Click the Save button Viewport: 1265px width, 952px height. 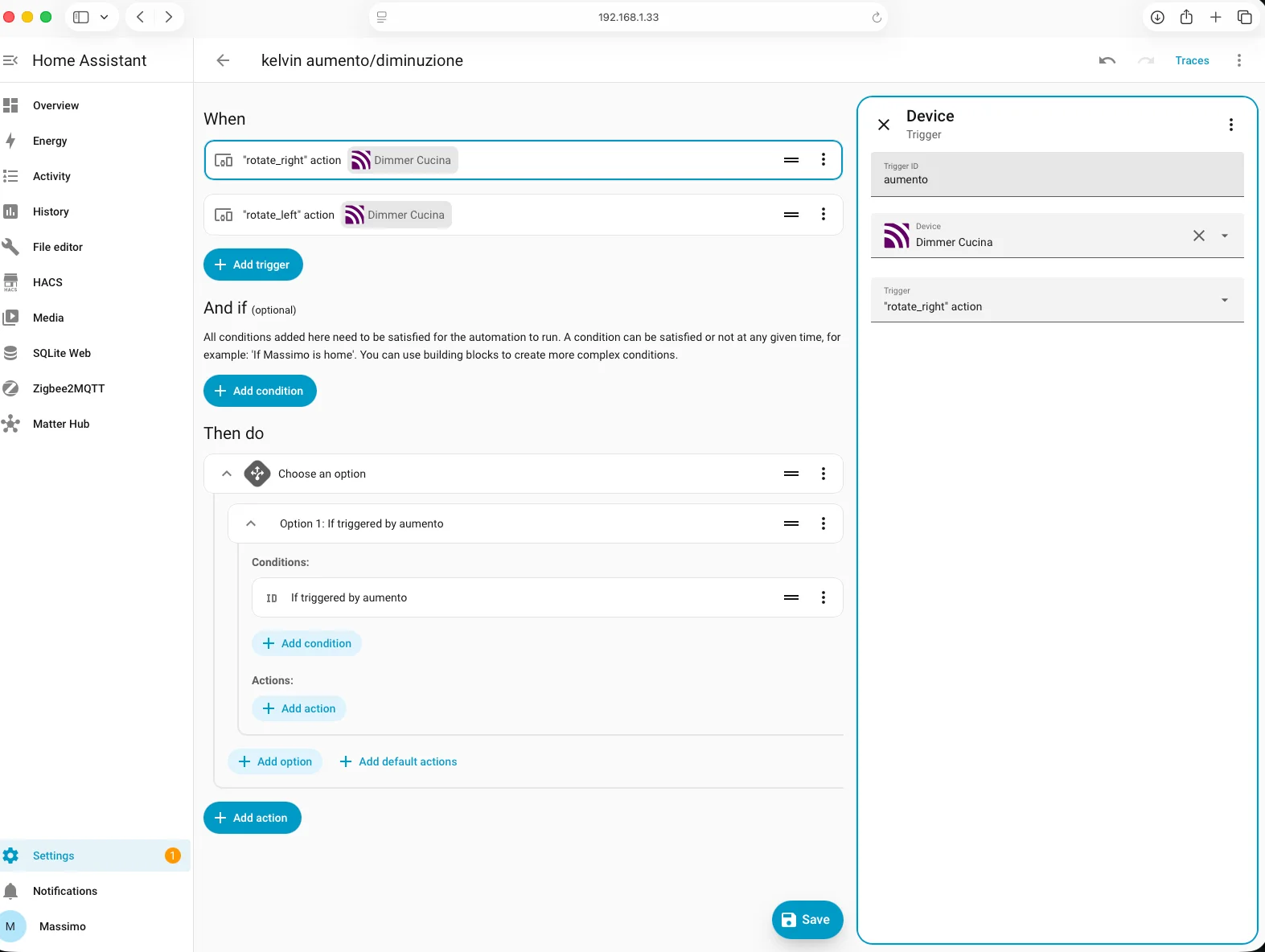click(x=807, y=920)
